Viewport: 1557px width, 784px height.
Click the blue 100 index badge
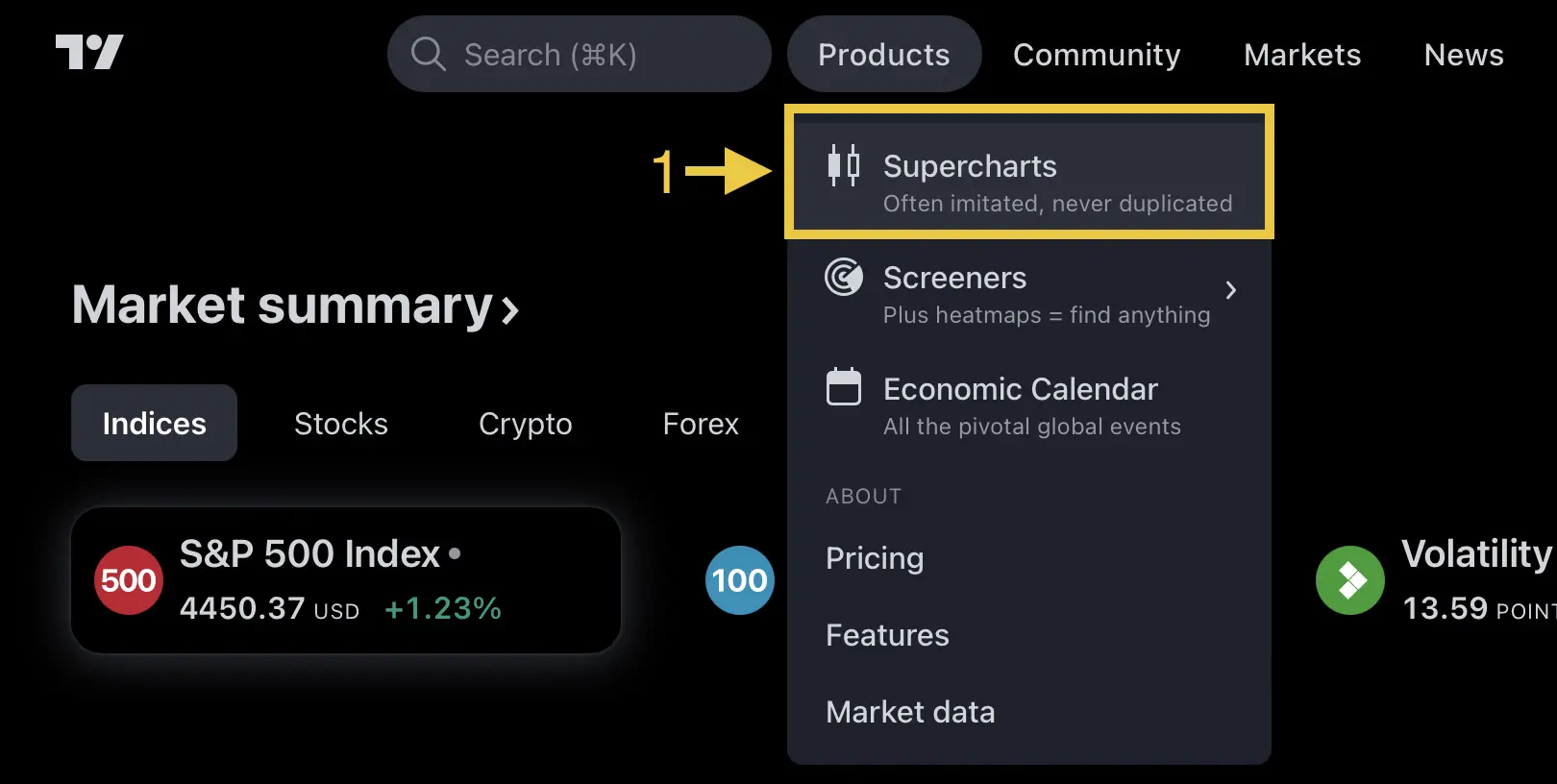[739, 579]
